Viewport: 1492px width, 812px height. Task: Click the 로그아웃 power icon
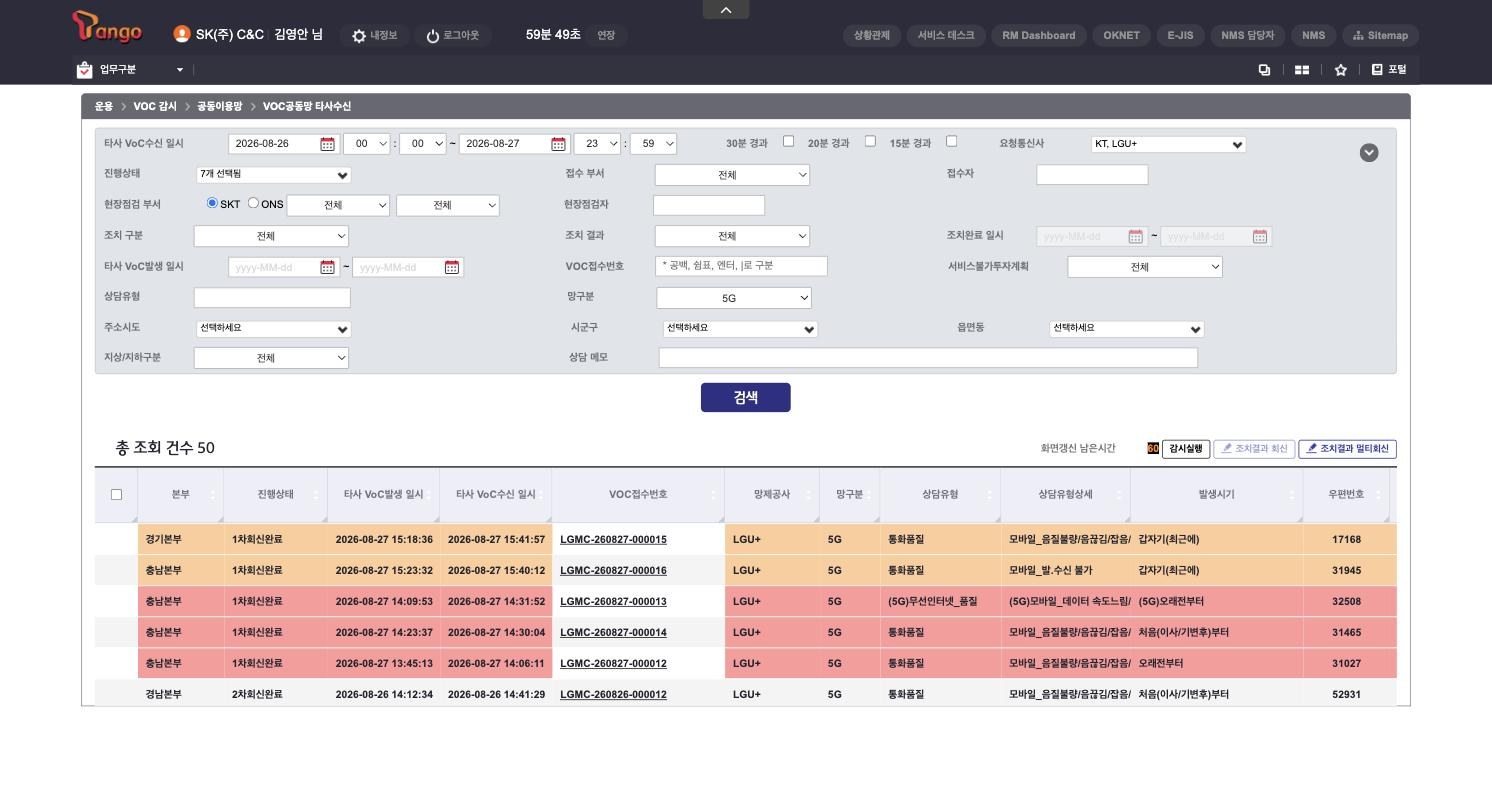[433, 36]
